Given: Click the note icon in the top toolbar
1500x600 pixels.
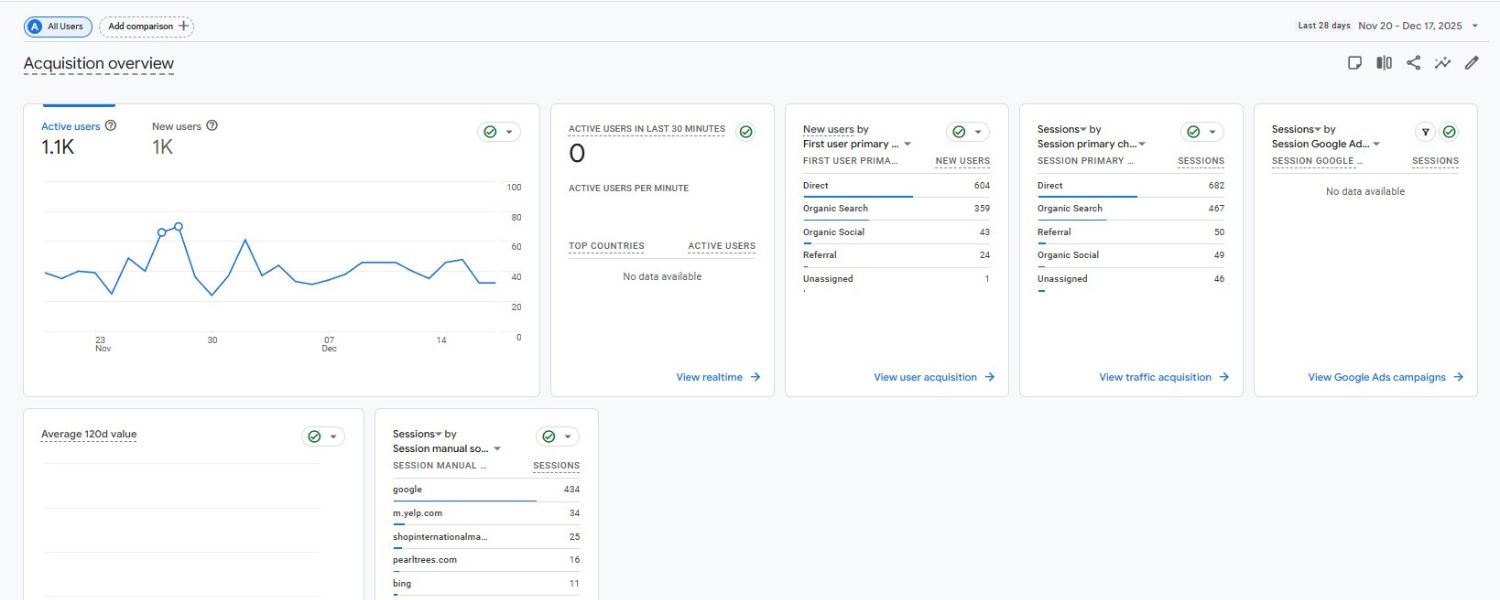Looking at the screenshot, I should (1354, 62).
